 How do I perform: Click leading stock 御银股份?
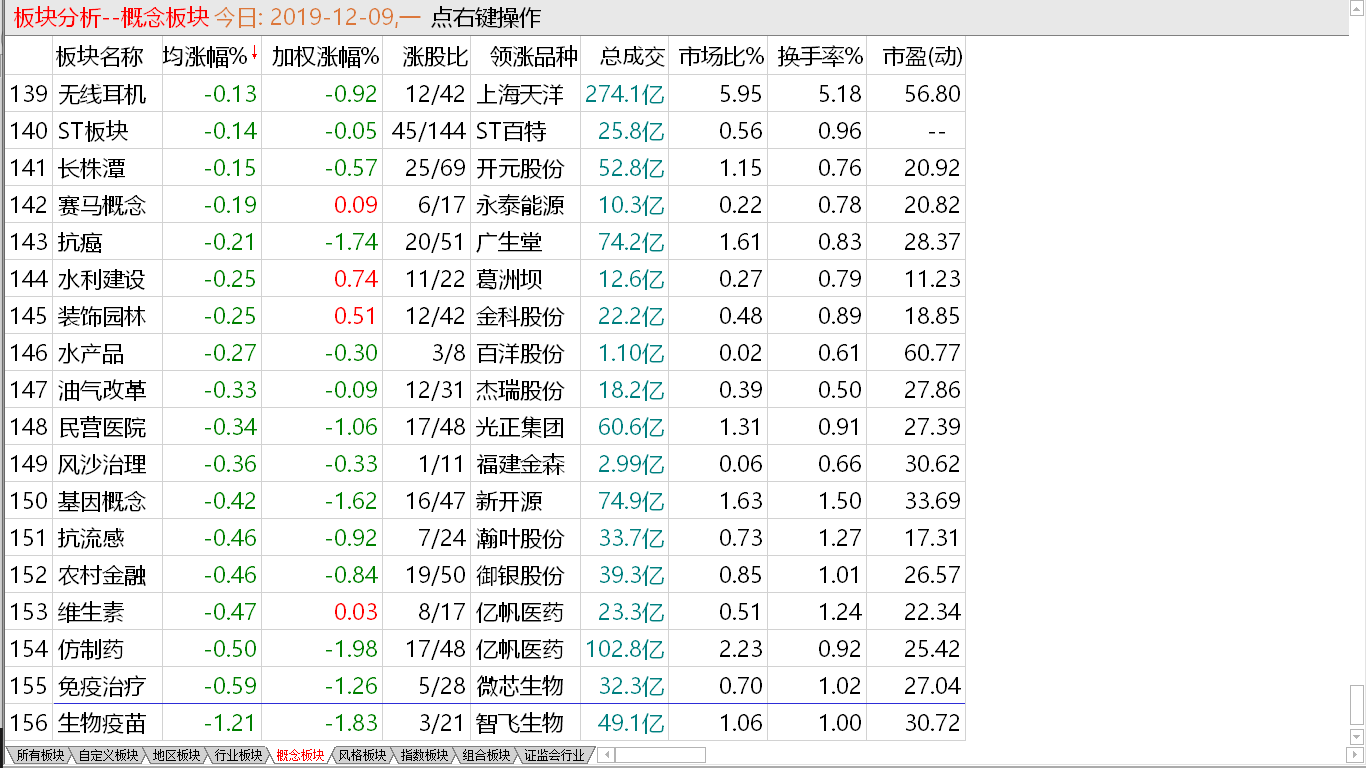[520, 575]
